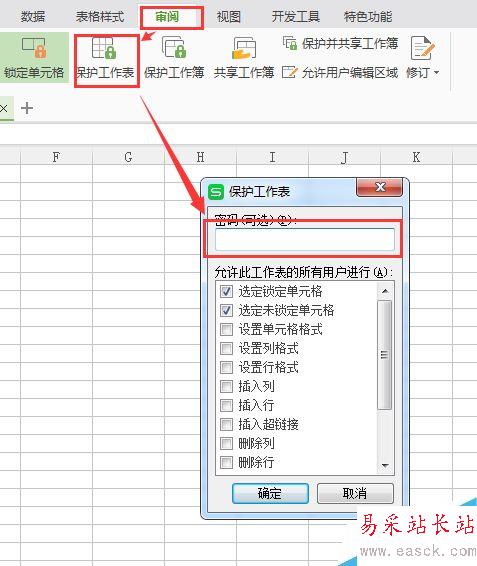This screenshot has width=477, height=566.
Task: Expand the 修订 dropdown arrow
Action: tap(437, 73)
